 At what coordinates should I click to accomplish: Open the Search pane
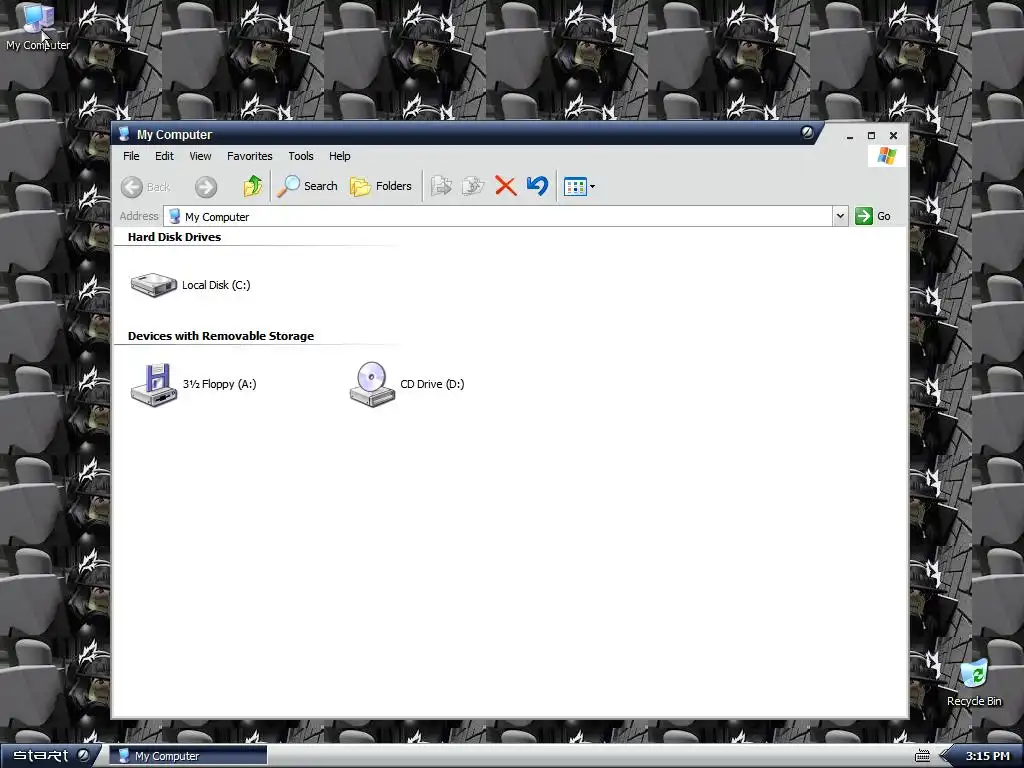tap(307, 186)
